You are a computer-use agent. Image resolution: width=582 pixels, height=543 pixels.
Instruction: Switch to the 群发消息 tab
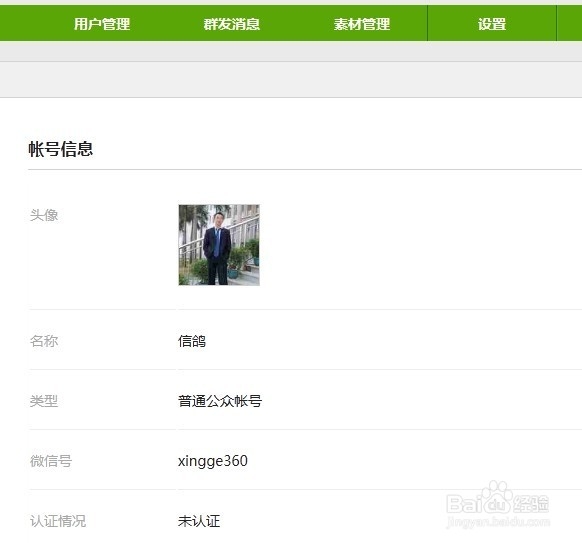coord(232,24)
